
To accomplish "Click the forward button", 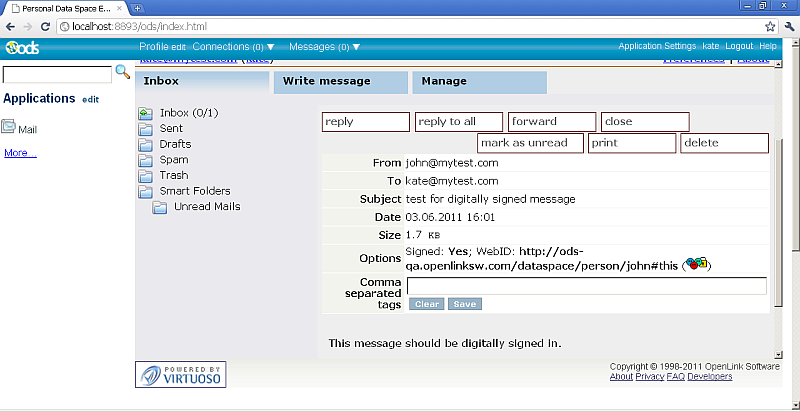I will [x=551, y=121].
